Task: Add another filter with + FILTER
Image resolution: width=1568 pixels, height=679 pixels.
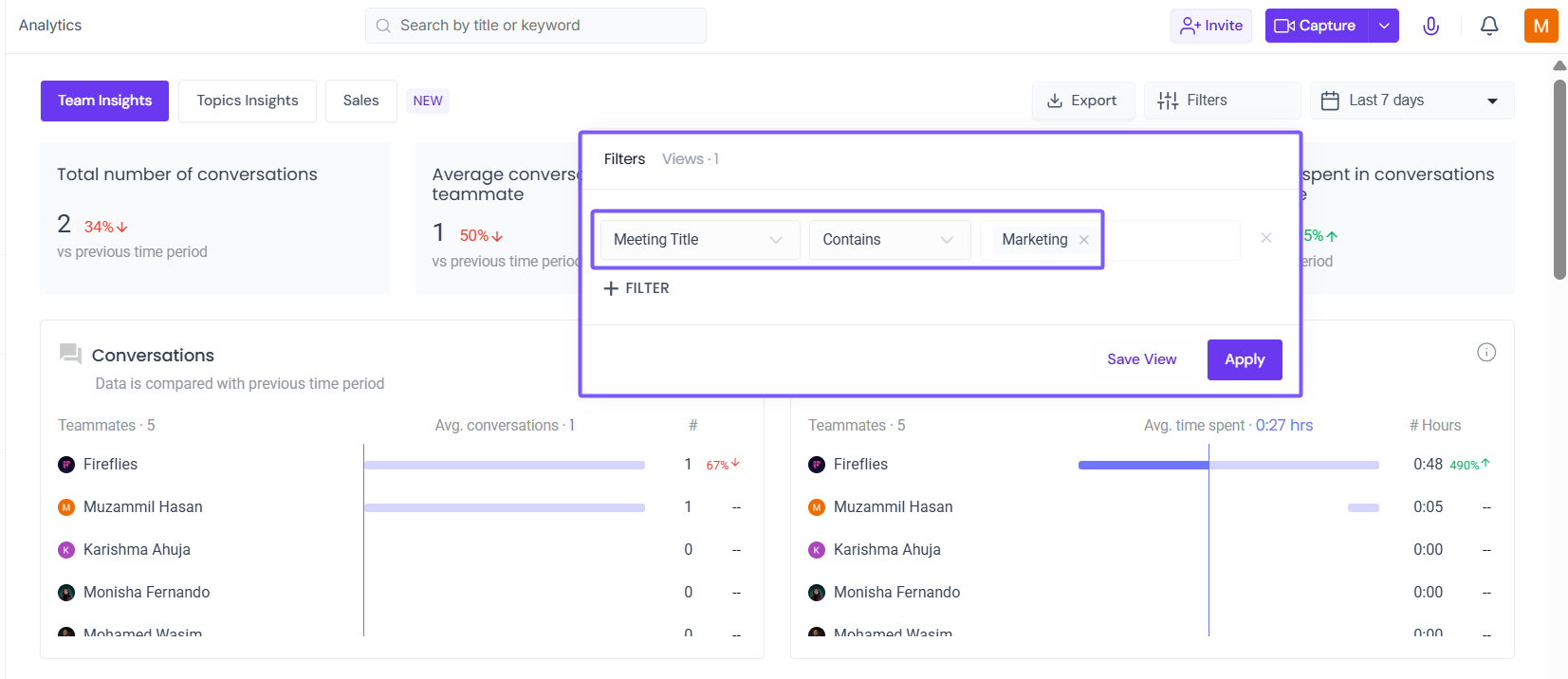Action: (636, 288)
